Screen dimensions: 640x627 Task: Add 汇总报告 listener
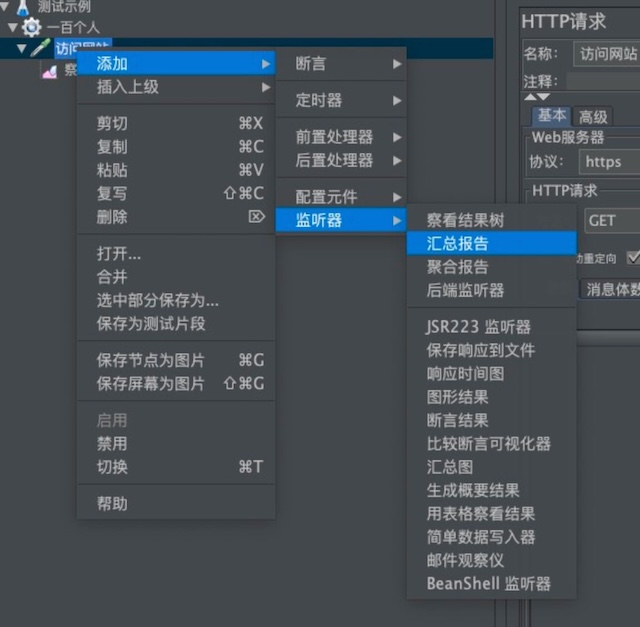click(492, 244)
